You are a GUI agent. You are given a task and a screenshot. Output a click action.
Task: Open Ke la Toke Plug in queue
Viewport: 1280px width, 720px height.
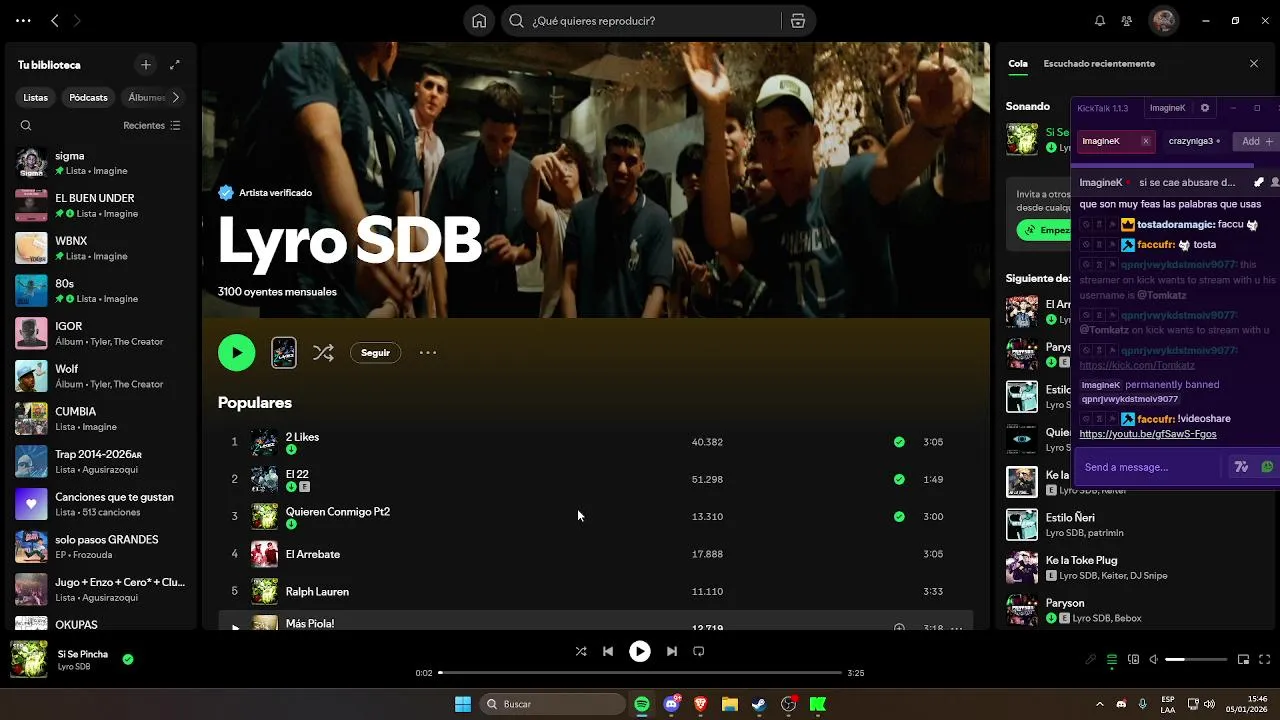point(1081,560)
